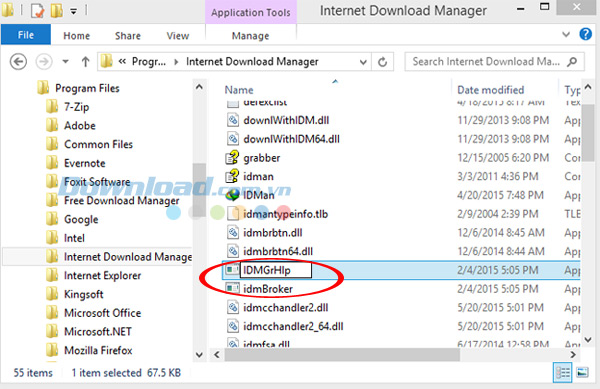
Task: Select the idmantypeinfo.tlb file icon
Action: (233, 213)
